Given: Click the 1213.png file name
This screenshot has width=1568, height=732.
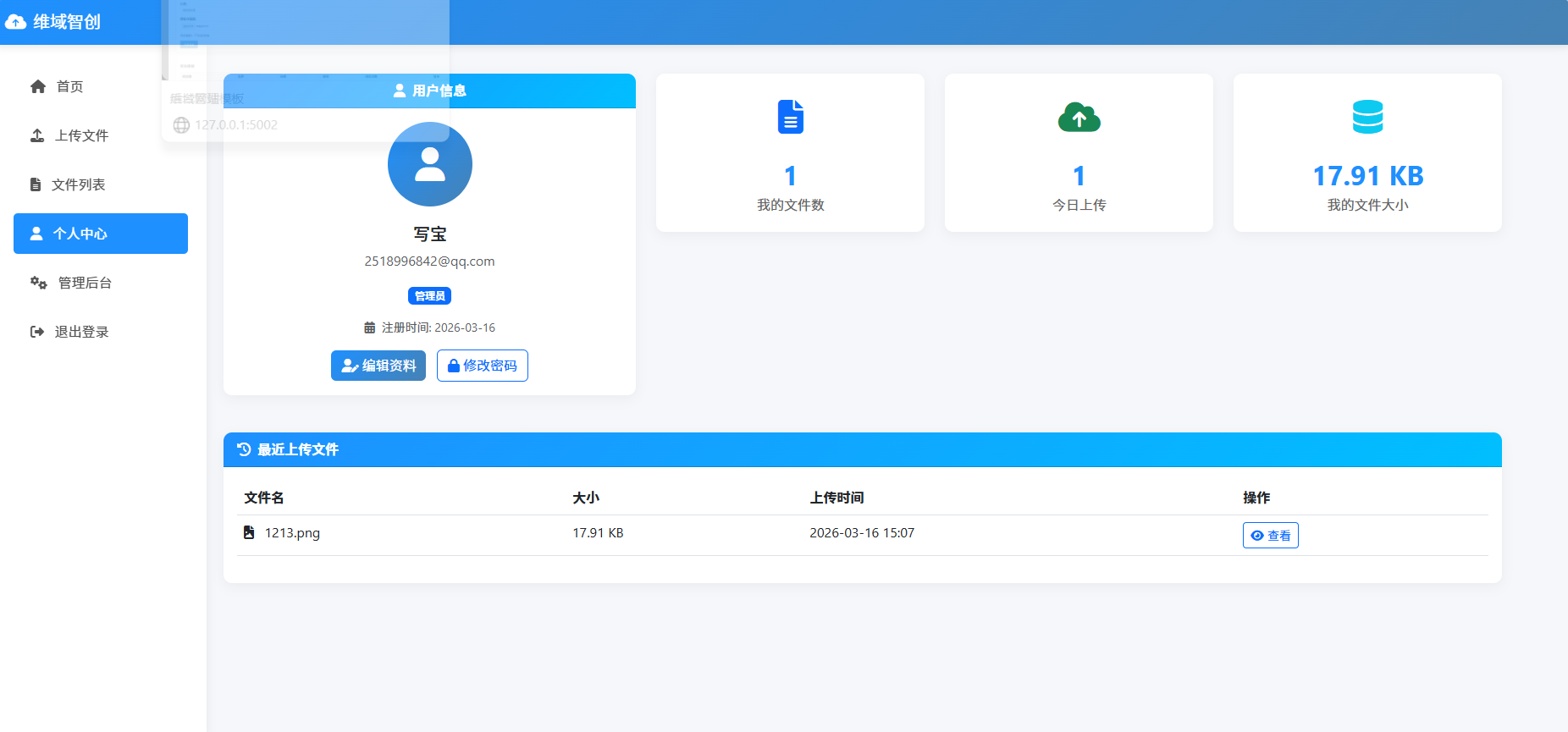Looking at the screenshot, I should 292,533.
